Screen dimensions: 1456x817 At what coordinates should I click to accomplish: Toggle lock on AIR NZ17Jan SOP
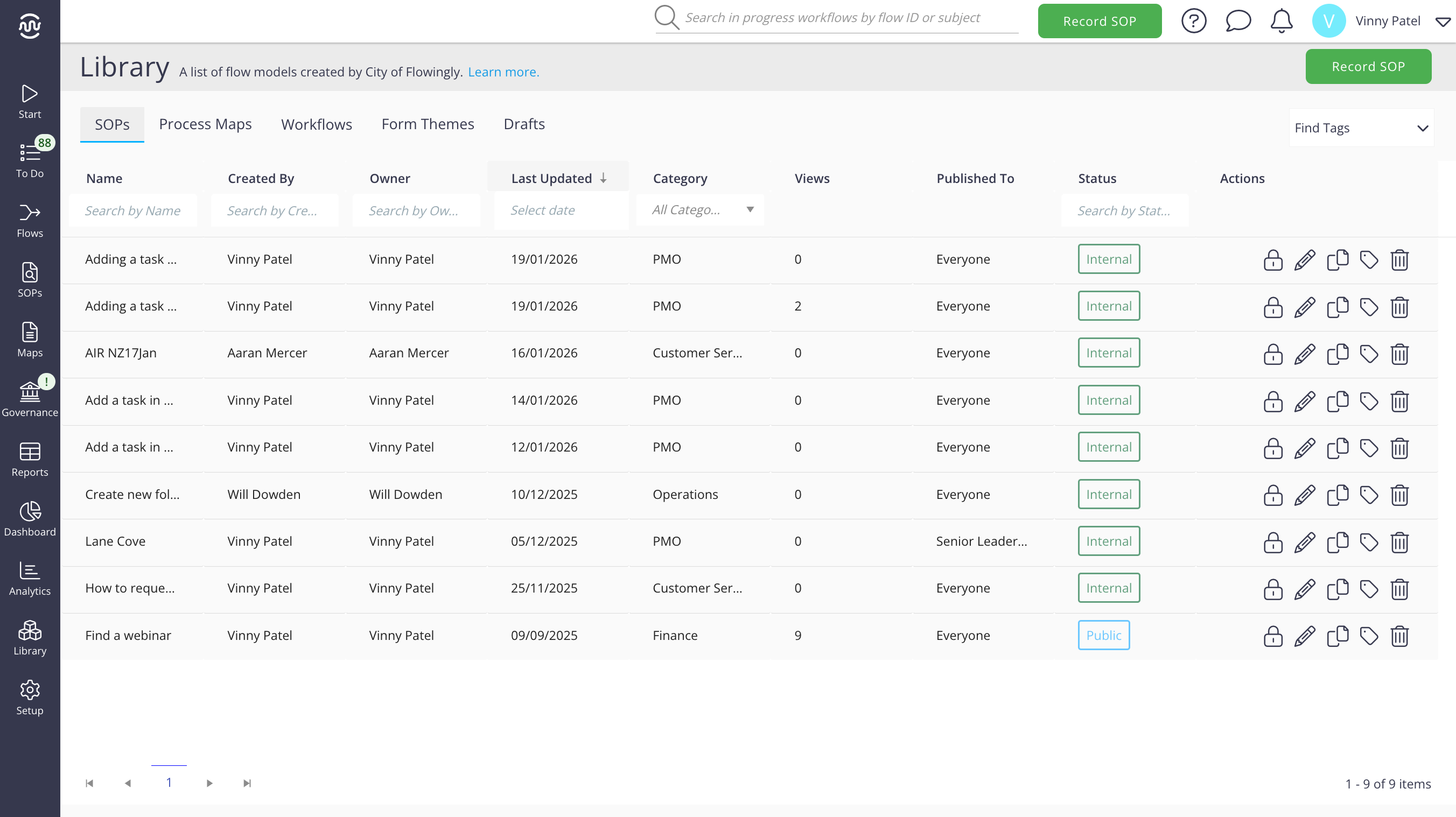[1272, 354]
